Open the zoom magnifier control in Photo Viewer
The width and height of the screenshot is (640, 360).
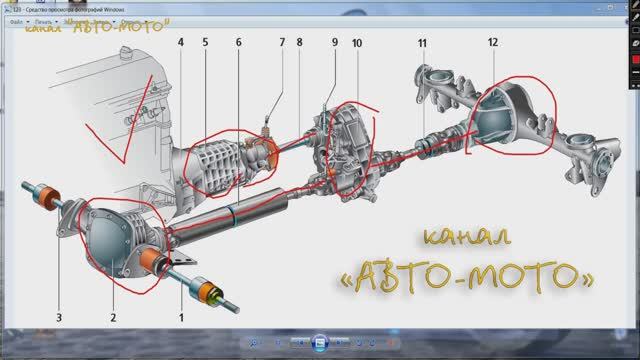(253, 343)
